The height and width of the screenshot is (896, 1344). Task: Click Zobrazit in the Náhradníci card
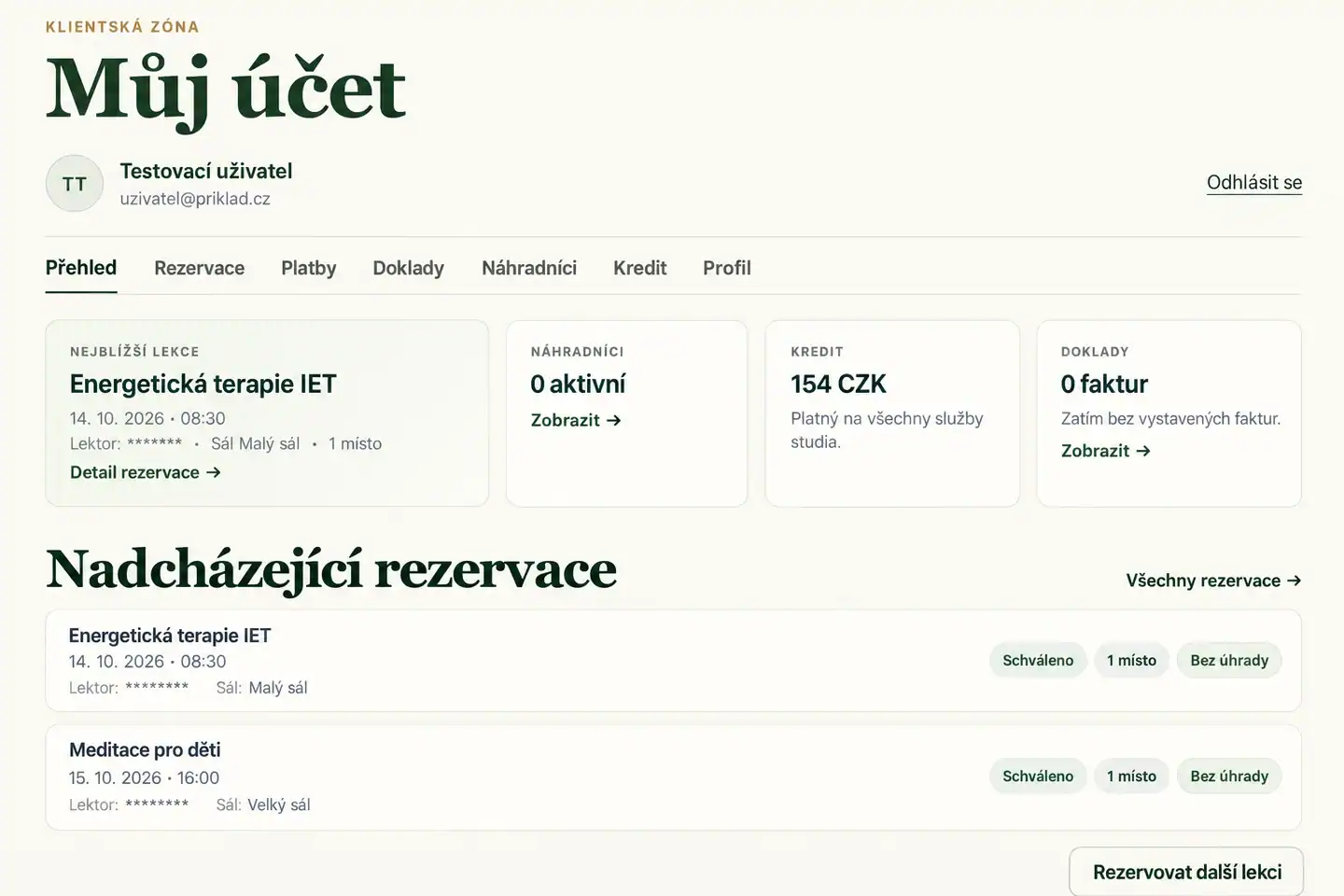(576, 420)
